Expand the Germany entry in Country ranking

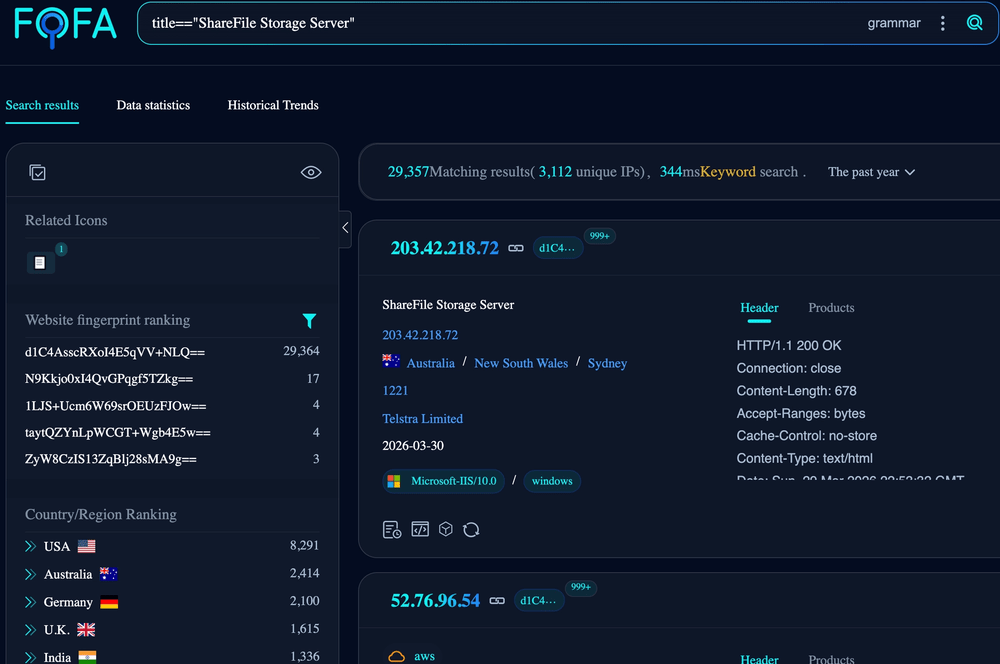(31, 602)
